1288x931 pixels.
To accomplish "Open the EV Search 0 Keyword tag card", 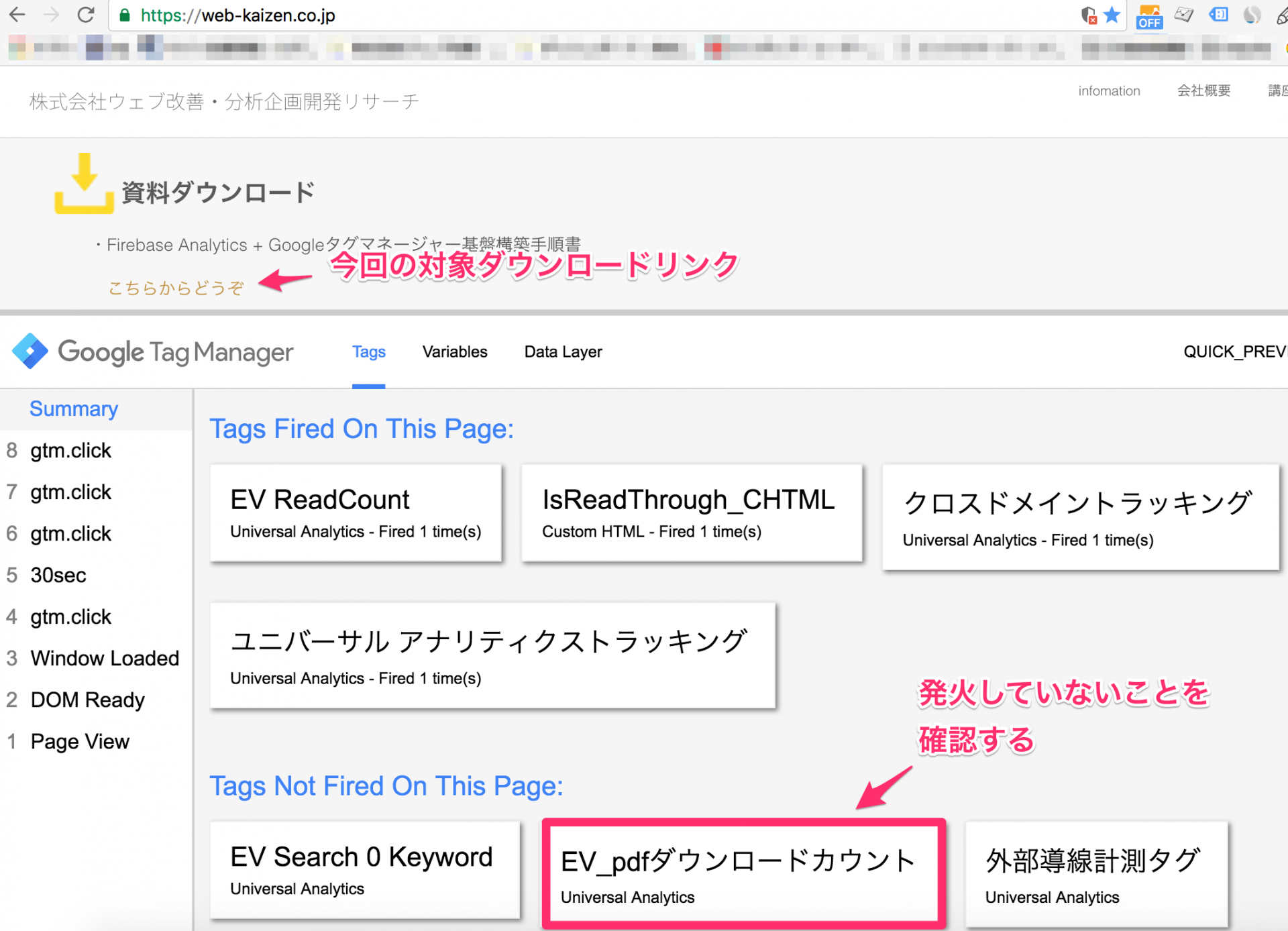I will [365, 870].
